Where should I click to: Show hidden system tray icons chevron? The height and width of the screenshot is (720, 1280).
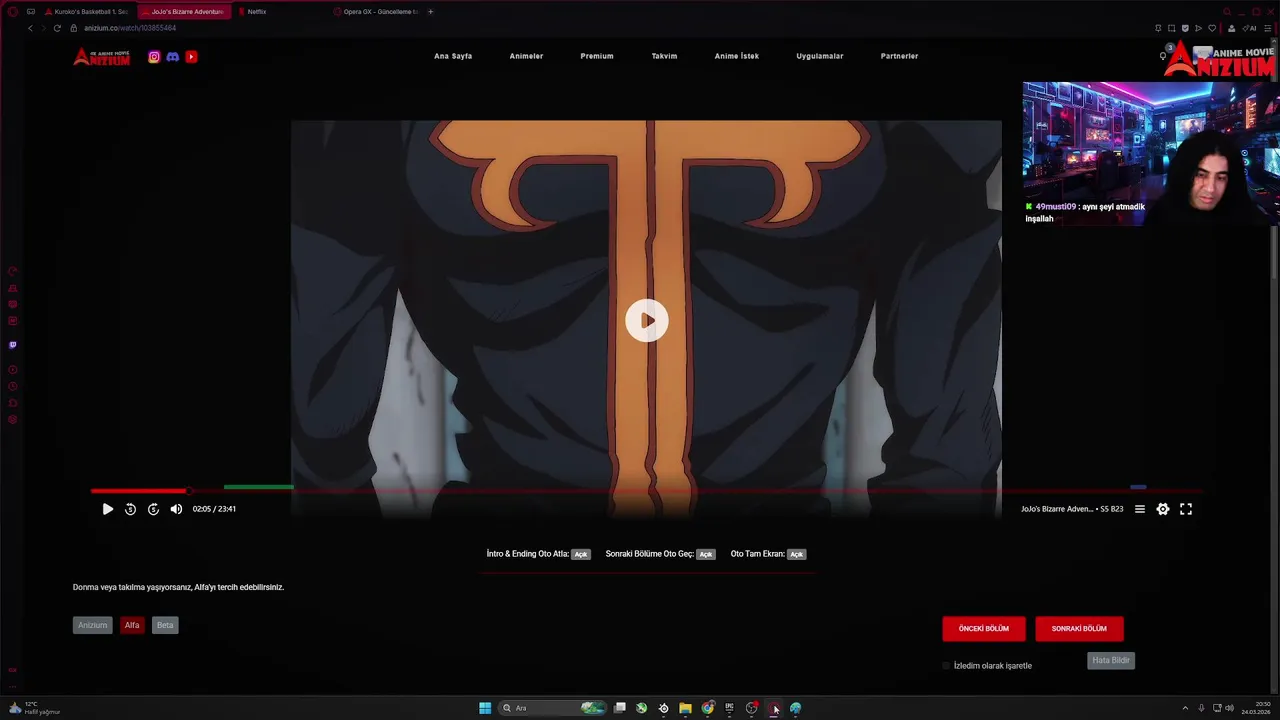point(1185,708)
